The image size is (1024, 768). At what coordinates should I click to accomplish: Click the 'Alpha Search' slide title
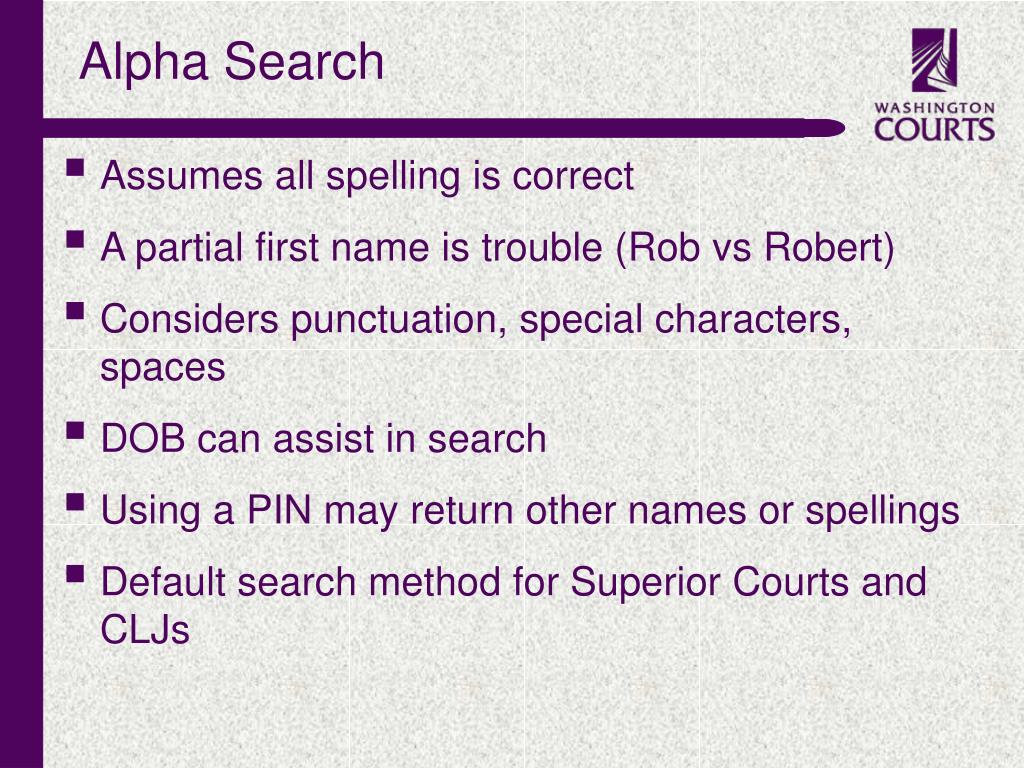coord(231,63)
